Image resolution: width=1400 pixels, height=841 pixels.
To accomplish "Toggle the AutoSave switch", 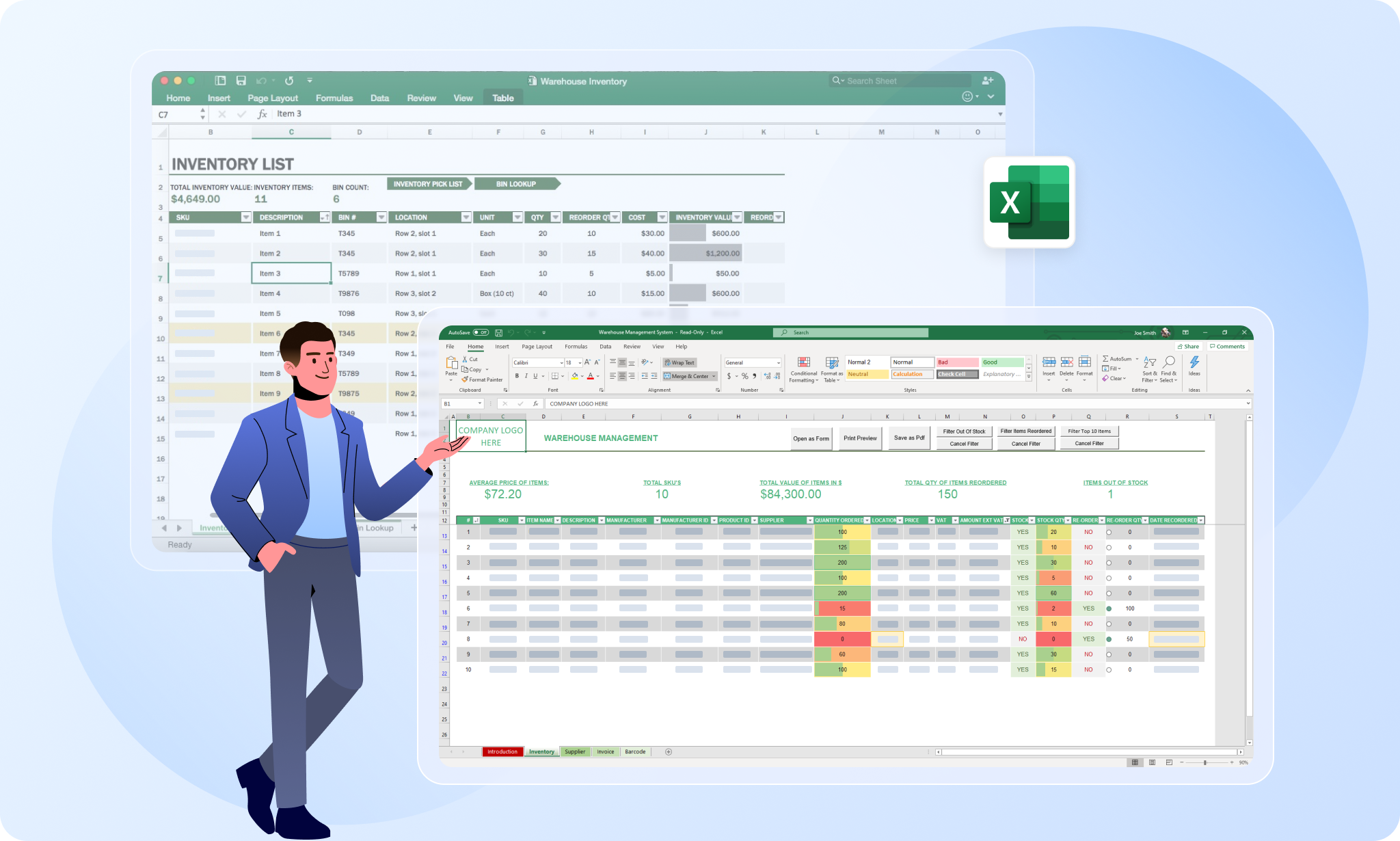I will [481, 333].
